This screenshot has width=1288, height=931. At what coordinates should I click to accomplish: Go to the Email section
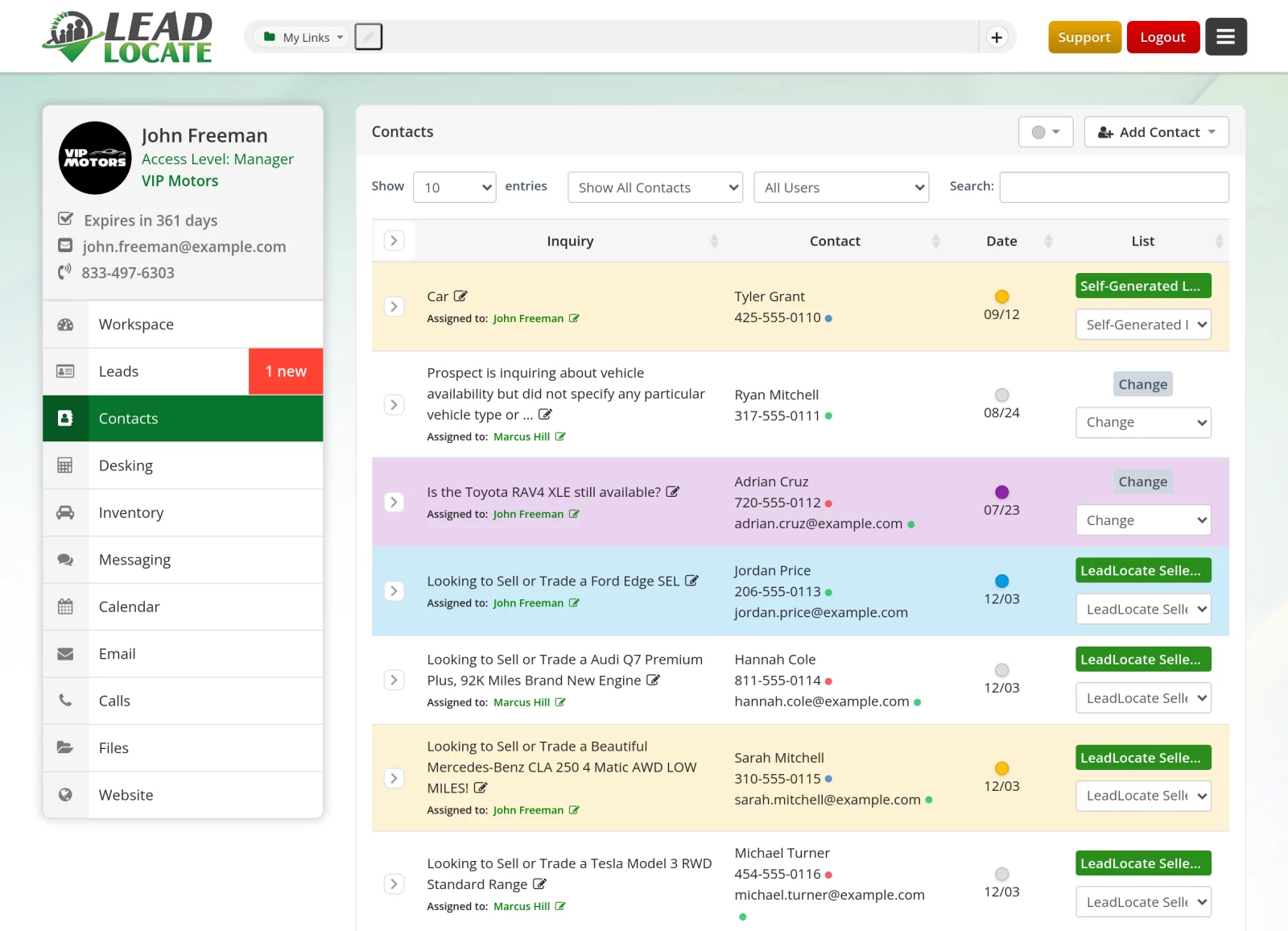(x=183, y=654)
